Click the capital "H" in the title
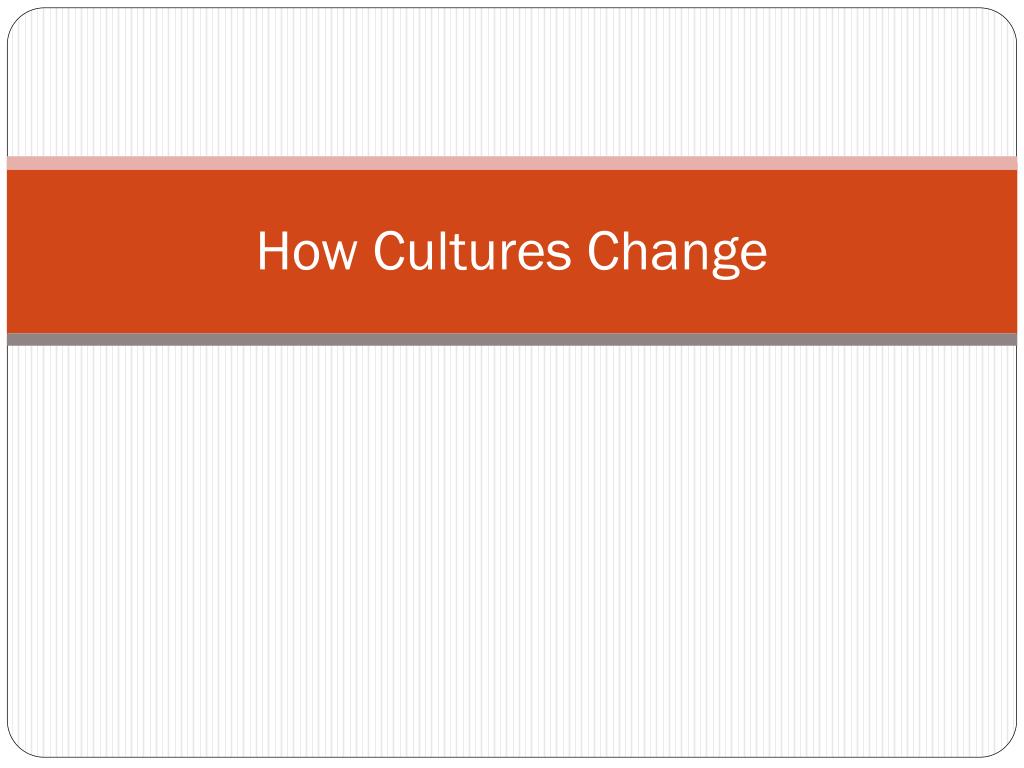 pyautogui.click(x=272, y=250)
